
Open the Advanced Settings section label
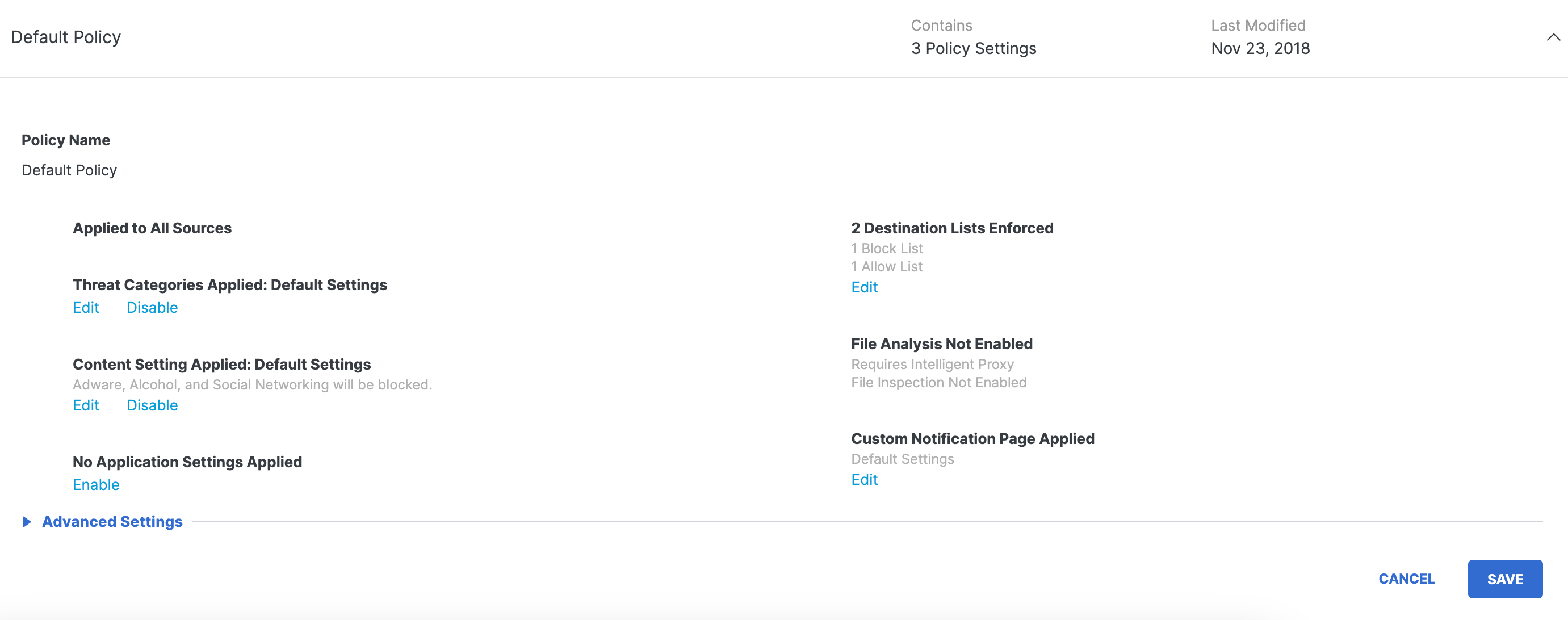point(112,522)
